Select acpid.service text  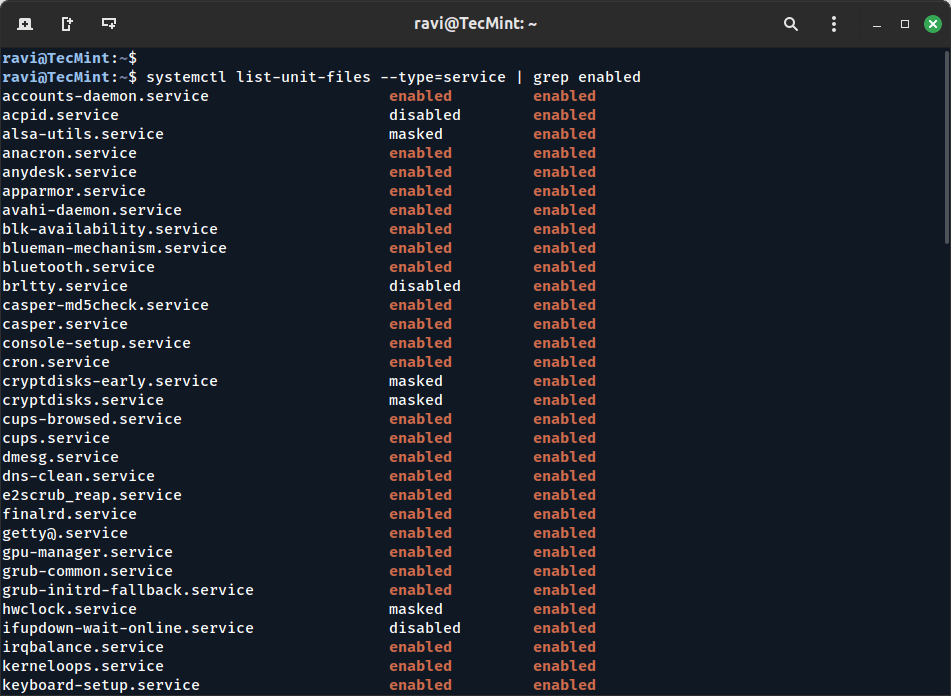coord(61,115)
